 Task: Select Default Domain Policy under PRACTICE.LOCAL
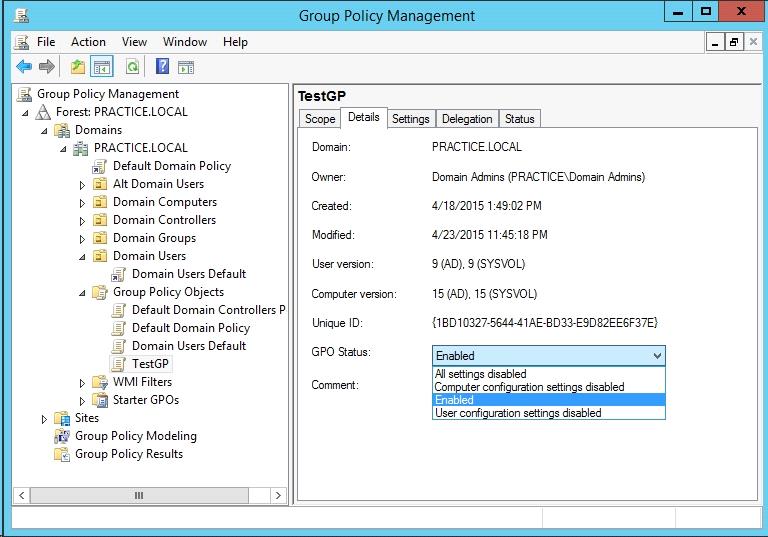point(171,166)
